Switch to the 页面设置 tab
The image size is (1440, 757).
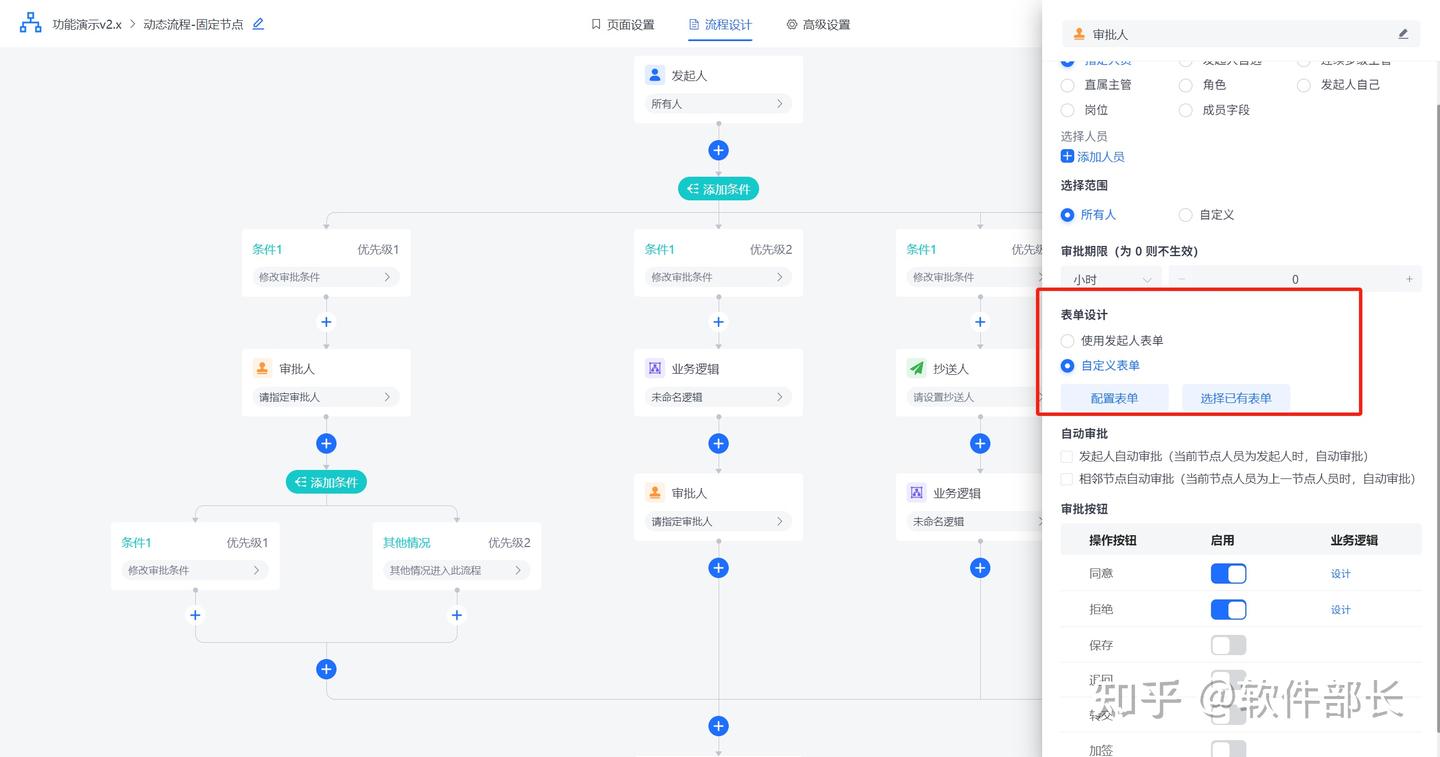click(622, 24)
